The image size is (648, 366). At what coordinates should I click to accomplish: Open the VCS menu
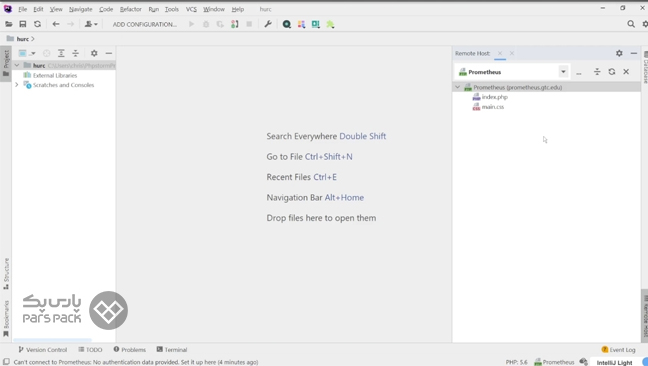[x=191, y=9]
